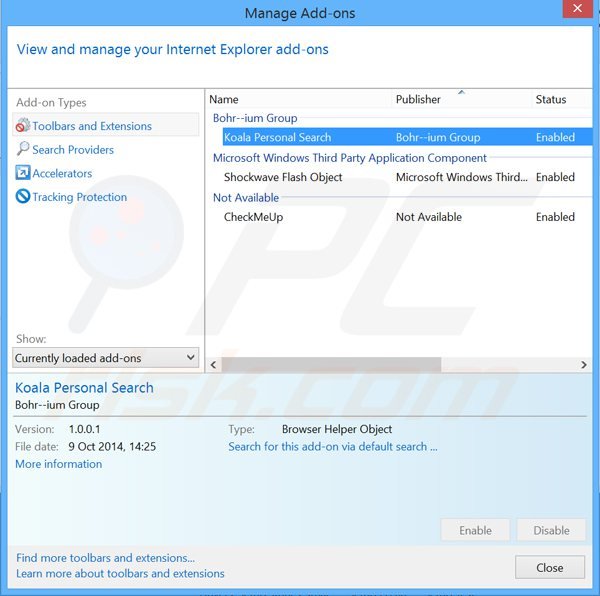Open the More information link
The width and height of the screenshot is (600, 596).
(58, 464)
